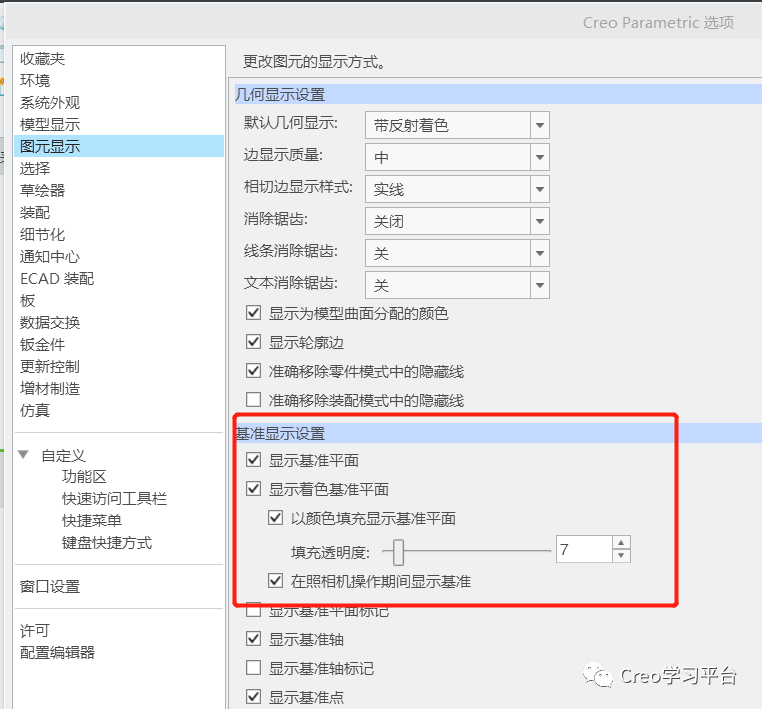
Task: Toggle 以颜色填充显示基准平面 checkbox
Action: (x=276, y=518)
